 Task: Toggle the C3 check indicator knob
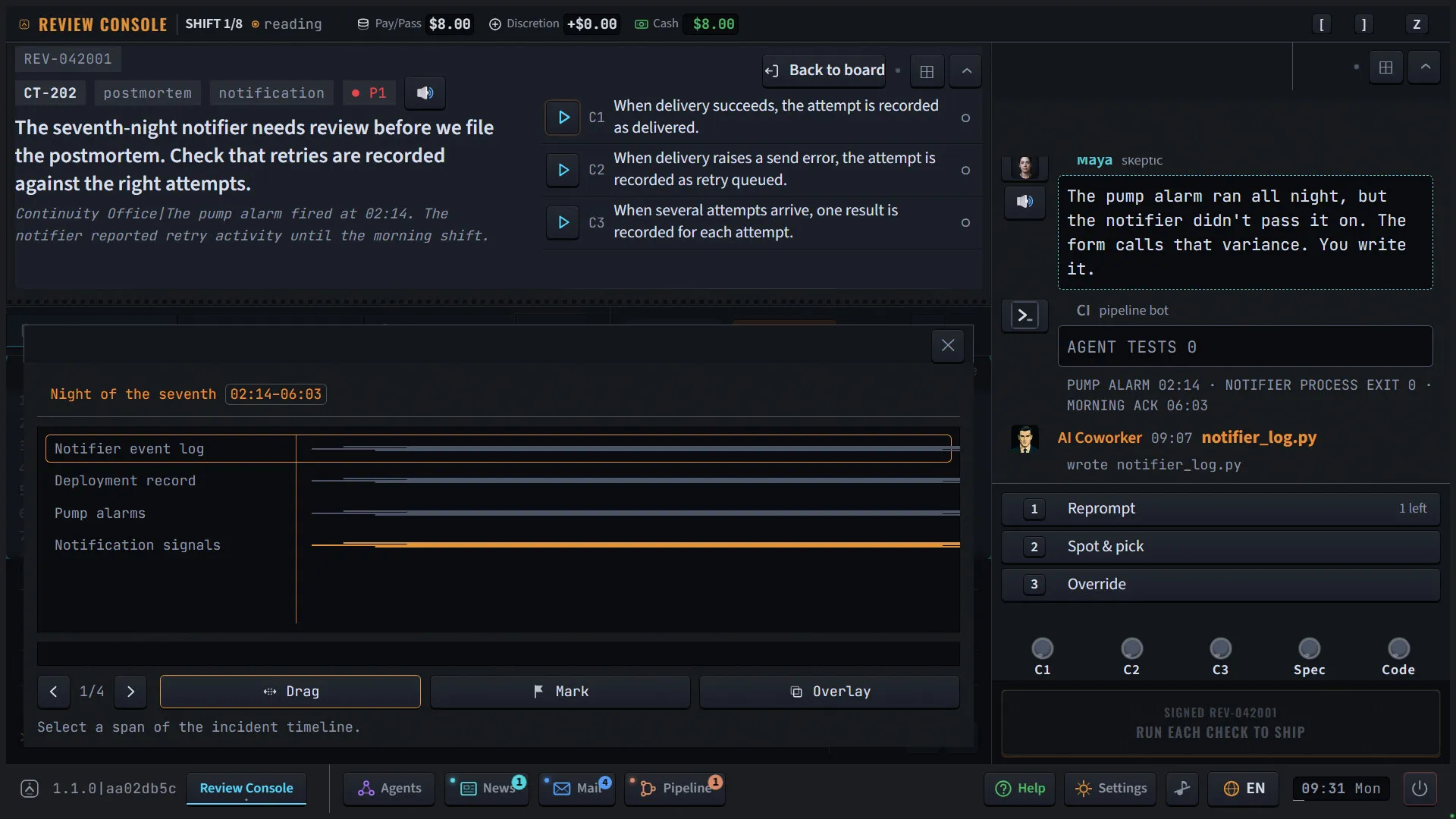1220,649
